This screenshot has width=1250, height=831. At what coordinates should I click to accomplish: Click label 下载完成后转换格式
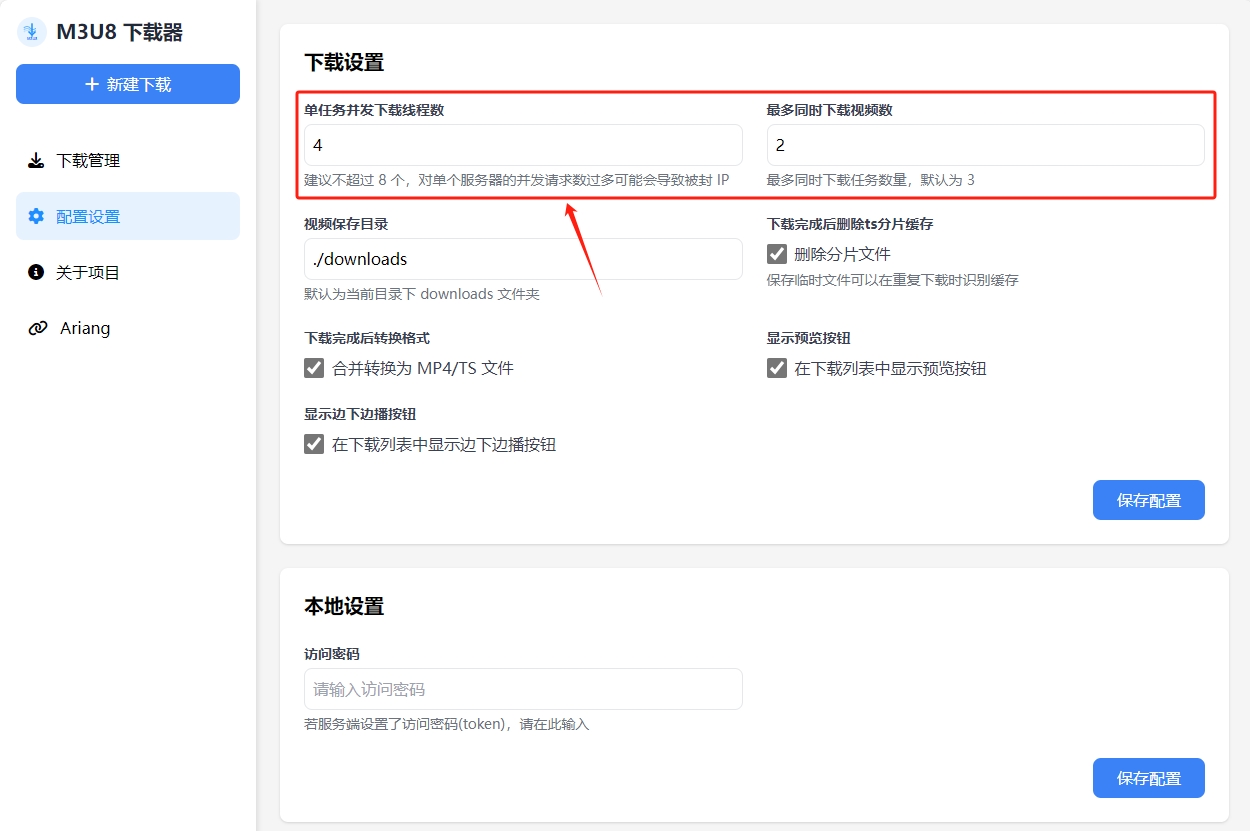(367, 338)
